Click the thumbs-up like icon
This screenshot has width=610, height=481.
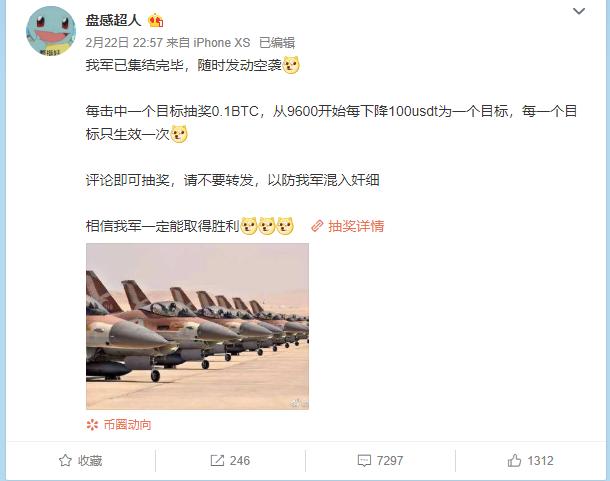514,460
